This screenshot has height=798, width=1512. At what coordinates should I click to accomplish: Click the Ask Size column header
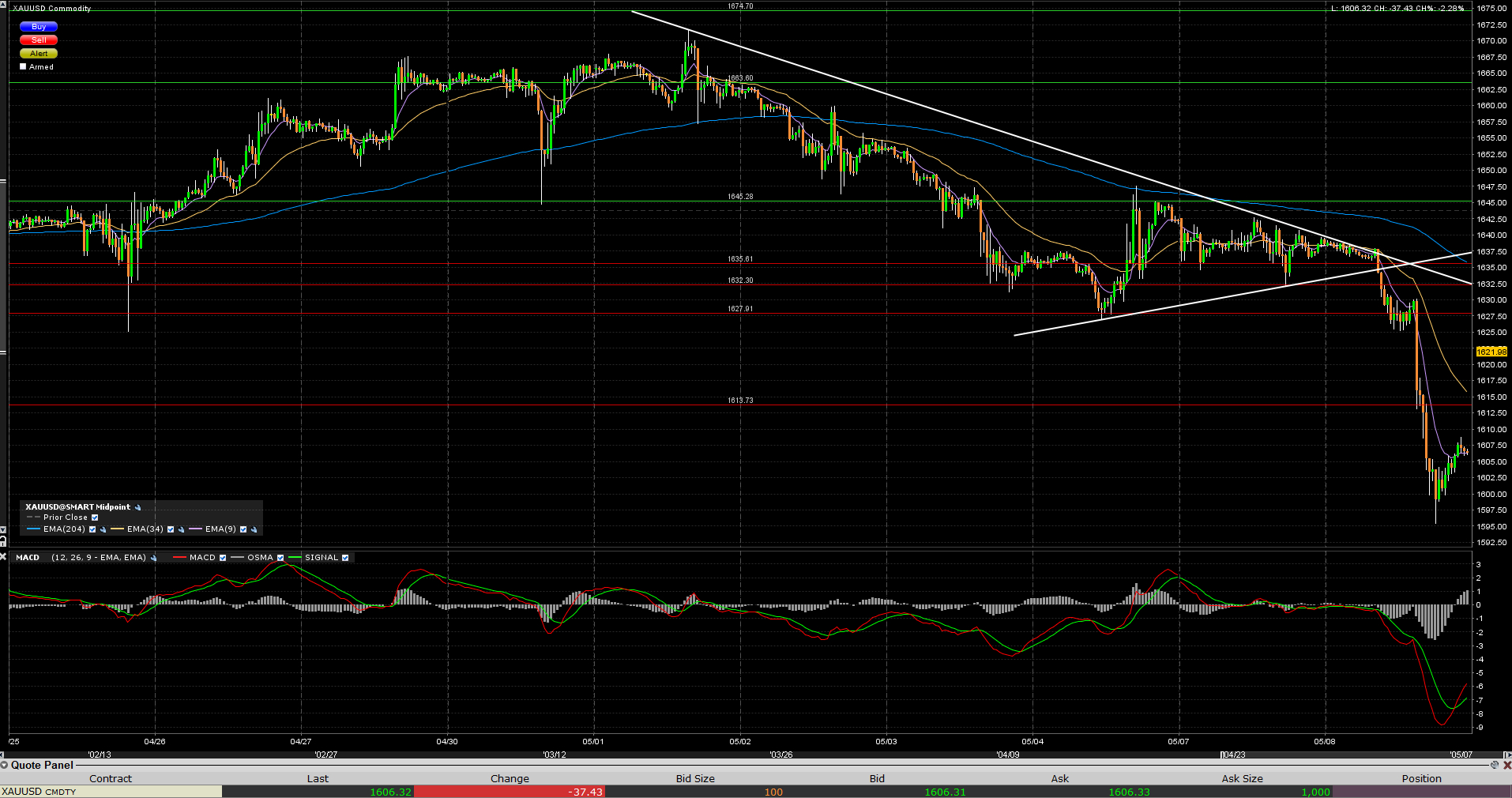click(x=1242, y=778)
